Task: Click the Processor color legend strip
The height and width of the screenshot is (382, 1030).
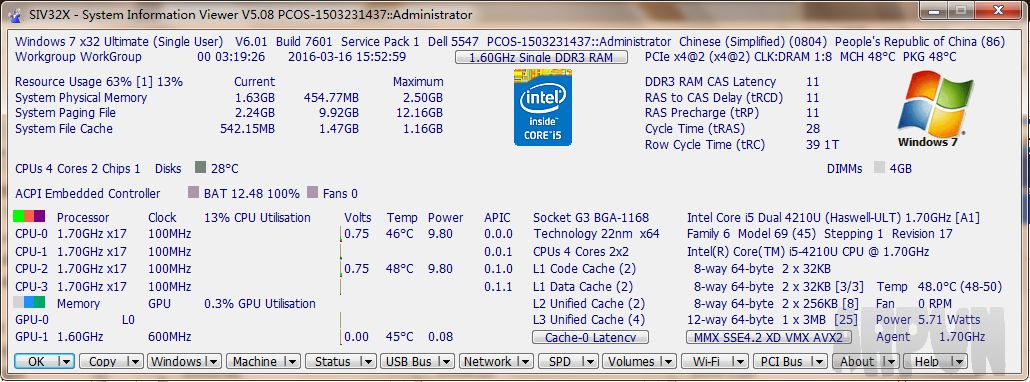Action: [29, 216]
